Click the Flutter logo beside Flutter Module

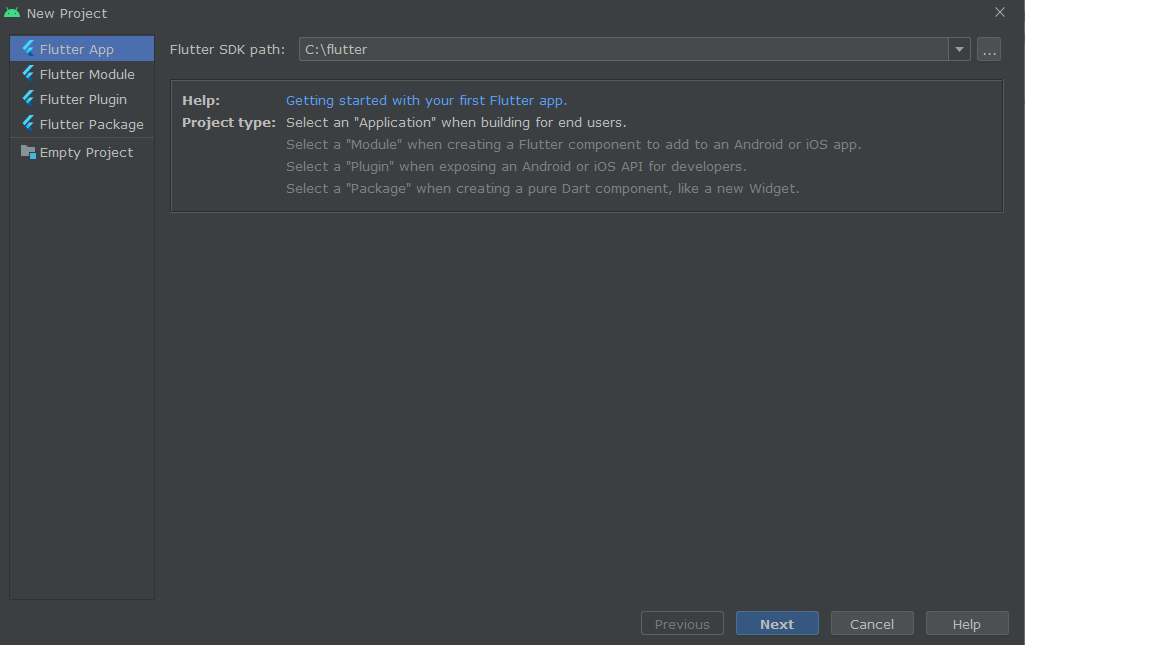[28, 73]
